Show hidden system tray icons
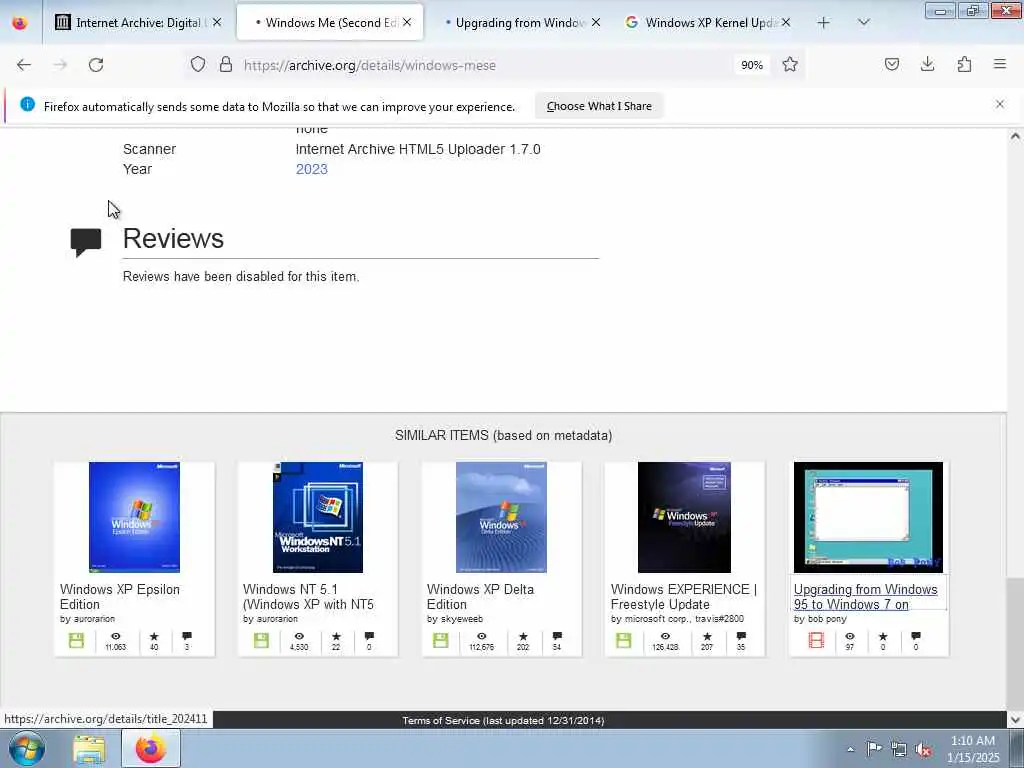 (850, 749)
